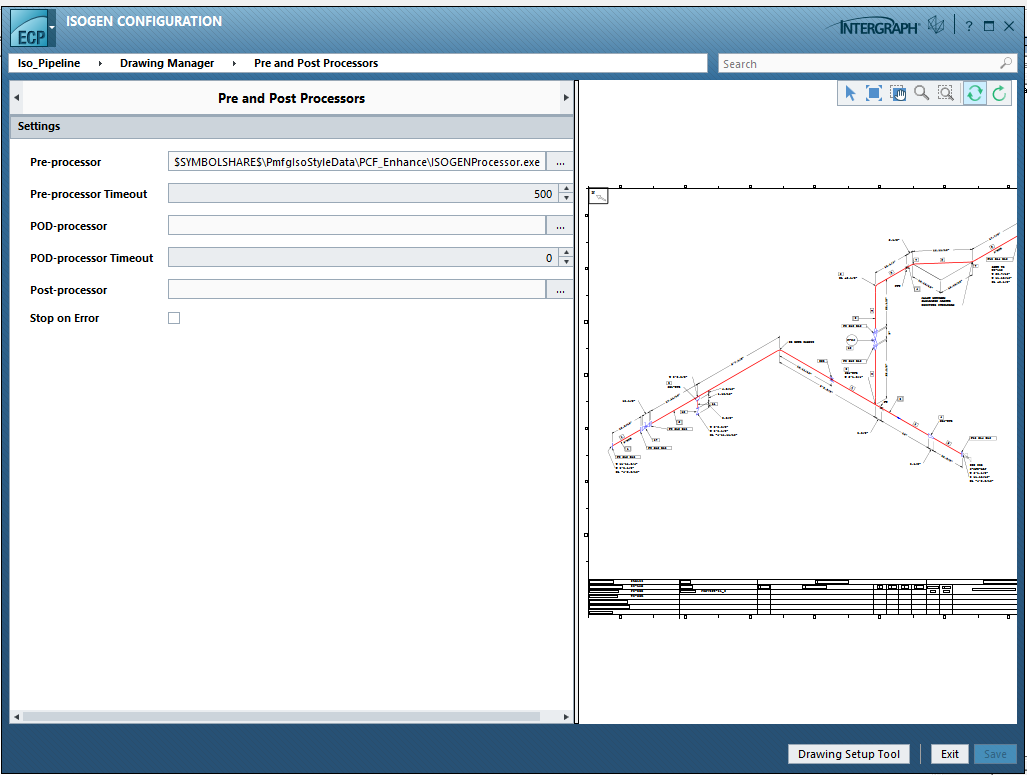Click the ECP application logo
This screenshot has height=775, width=1027.
(29, 29)
